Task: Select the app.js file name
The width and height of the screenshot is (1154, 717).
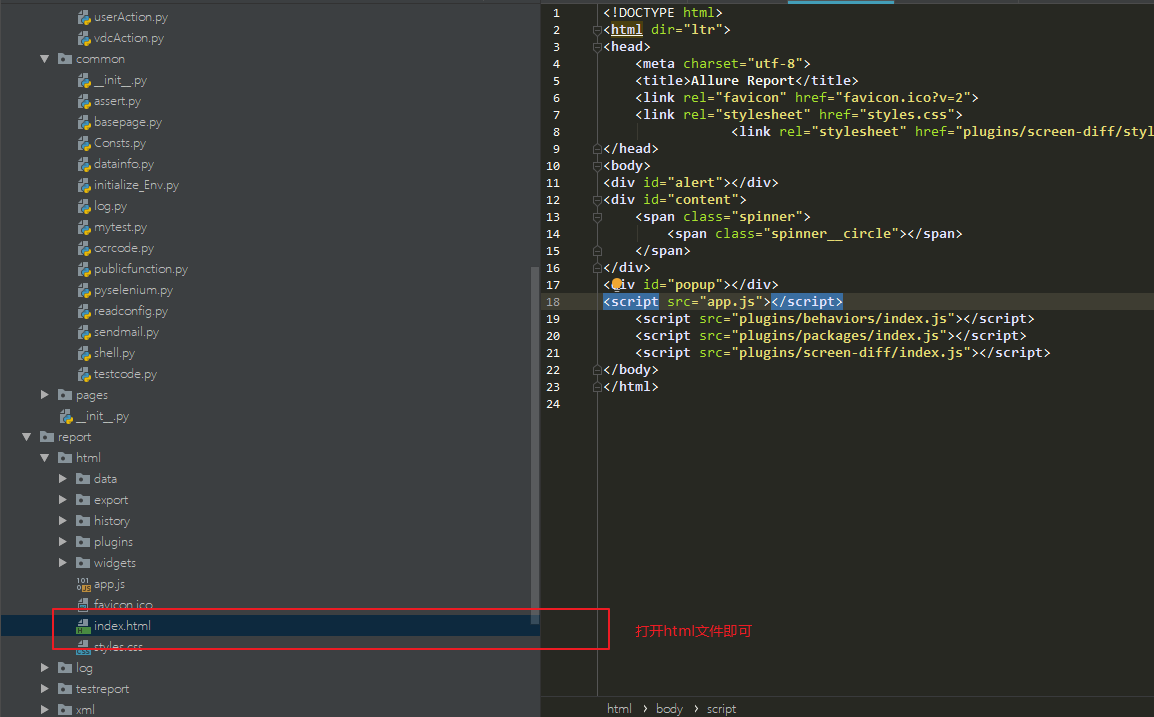Action: point(109,584)
